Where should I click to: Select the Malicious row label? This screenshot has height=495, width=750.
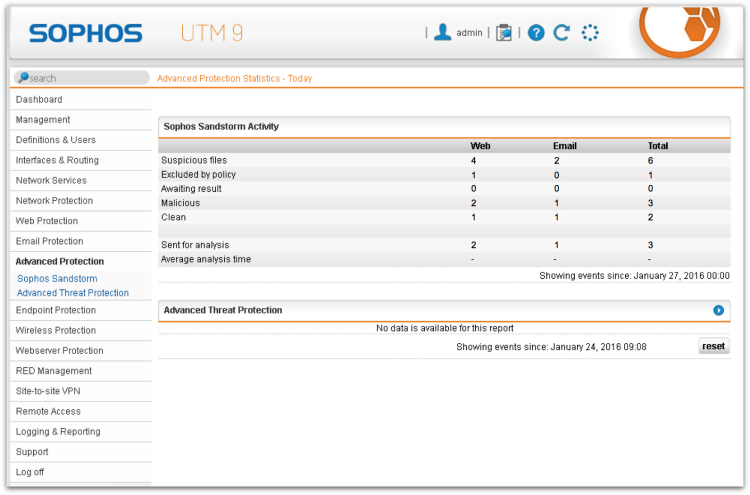pyautogui.click(x=180, y=203)
